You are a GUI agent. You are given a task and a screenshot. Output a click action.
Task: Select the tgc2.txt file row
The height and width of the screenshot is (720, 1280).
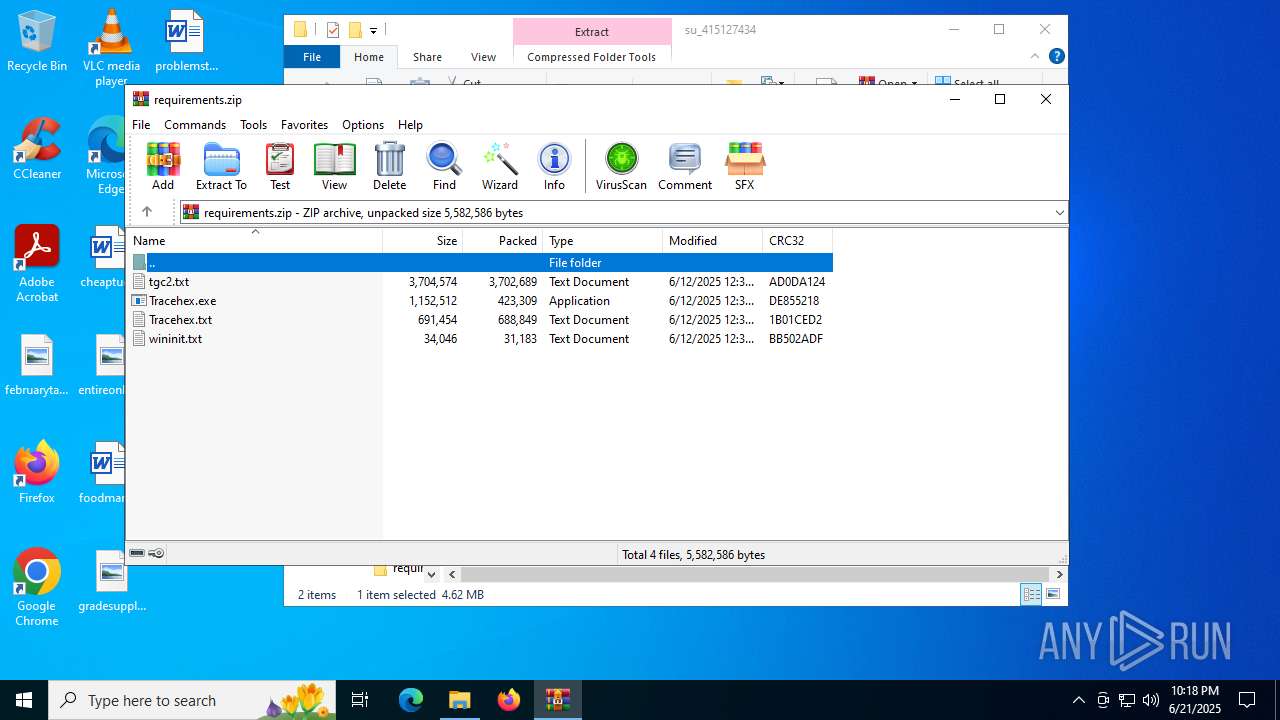[x=480, y=282]
